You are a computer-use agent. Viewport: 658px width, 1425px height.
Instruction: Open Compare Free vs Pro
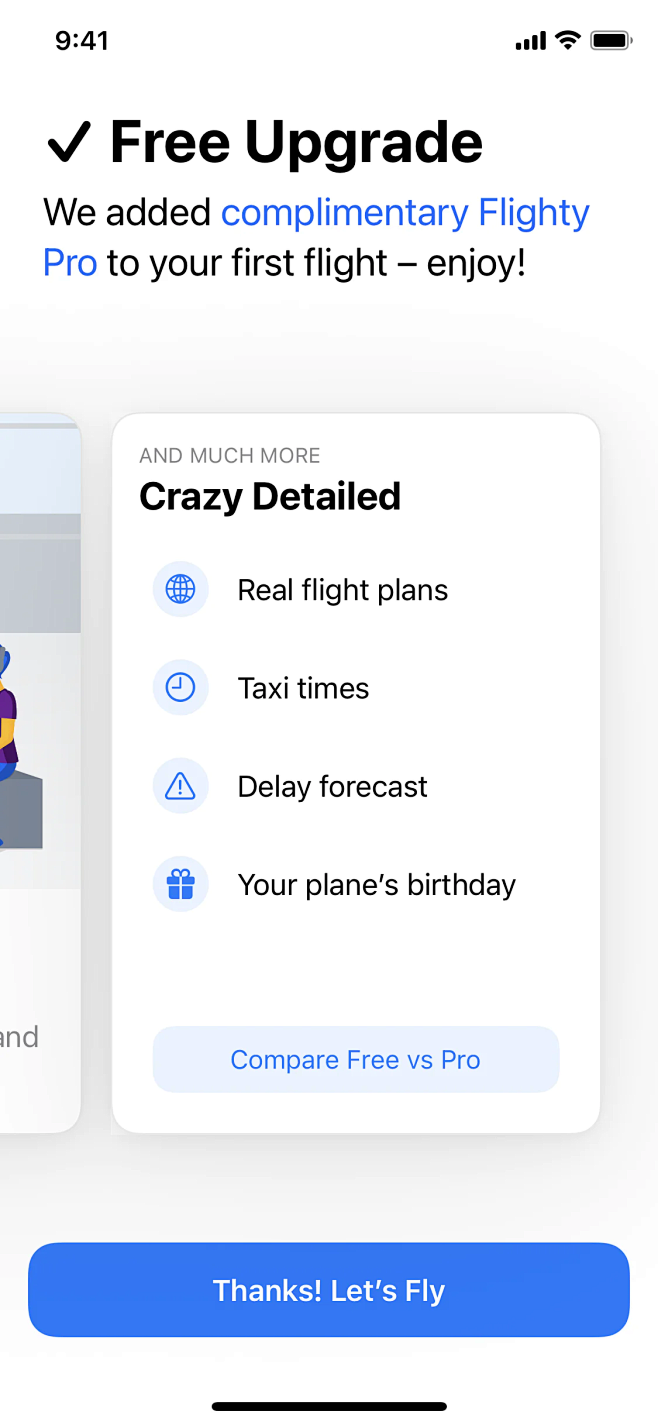355,1060
